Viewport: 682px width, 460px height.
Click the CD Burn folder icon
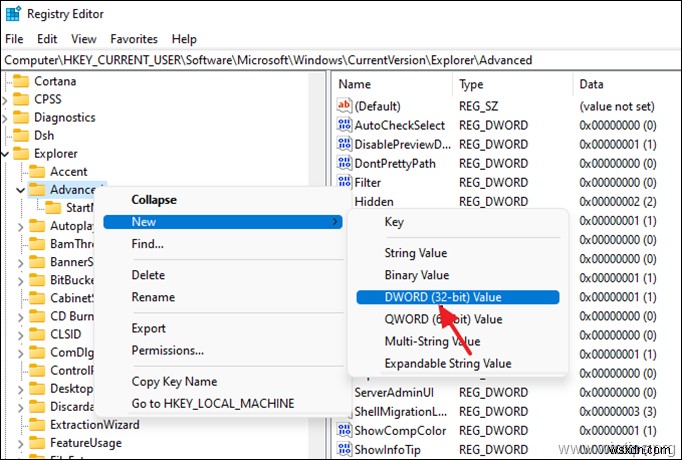(37, 317)
